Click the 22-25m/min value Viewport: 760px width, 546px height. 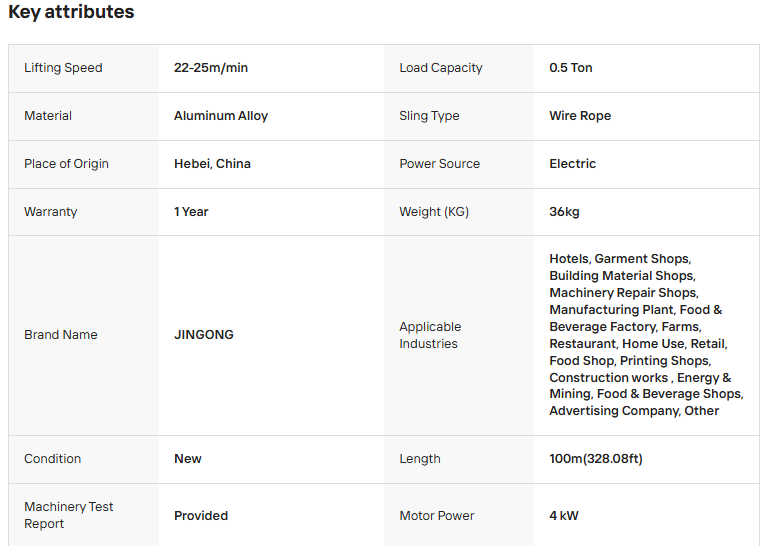pyautogui.click(x=210, y=68)
